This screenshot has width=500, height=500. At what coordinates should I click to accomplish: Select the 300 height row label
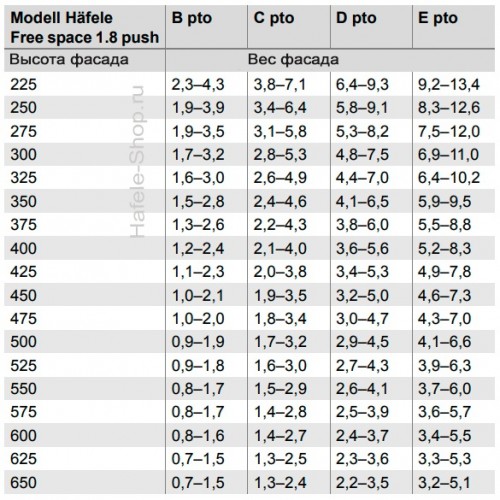point(23,155)
